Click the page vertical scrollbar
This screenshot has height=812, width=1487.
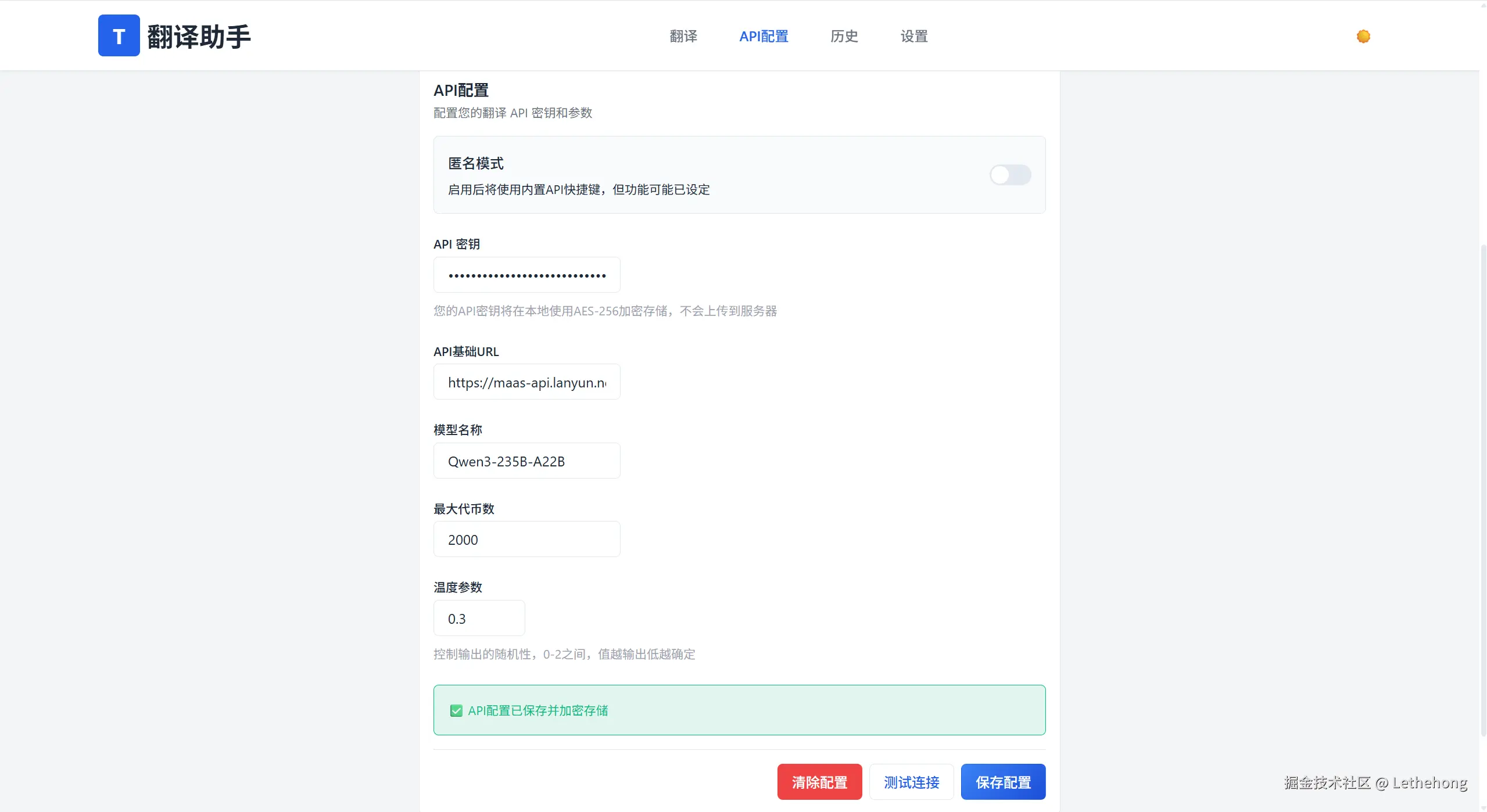point(1482,488)
